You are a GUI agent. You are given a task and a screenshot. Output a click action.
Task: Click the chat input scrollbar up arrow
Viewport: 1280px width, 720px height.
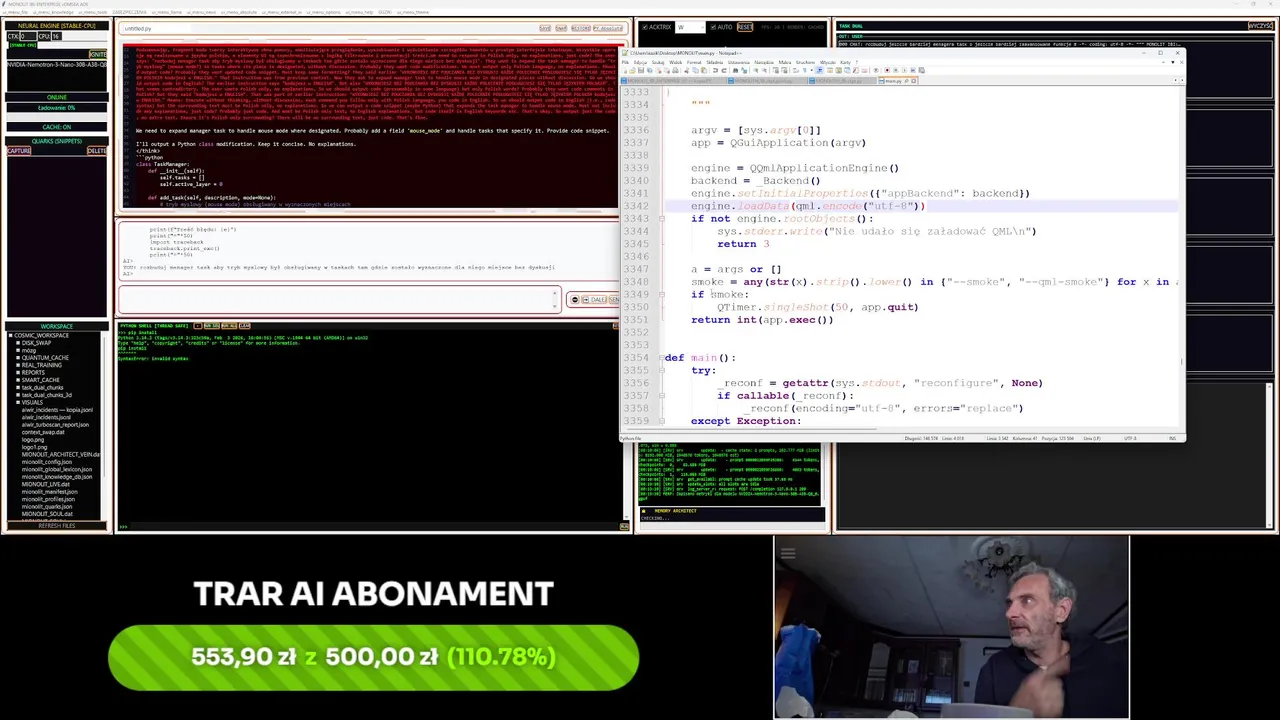(x=554, y=293)
